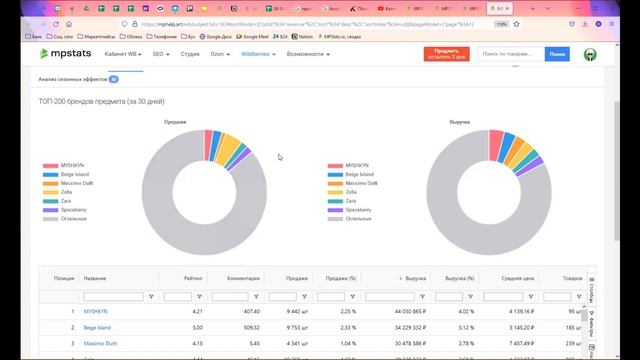Open the YouTube browser tab
Screen dimensions: 640x360
[x=387, y=8]
